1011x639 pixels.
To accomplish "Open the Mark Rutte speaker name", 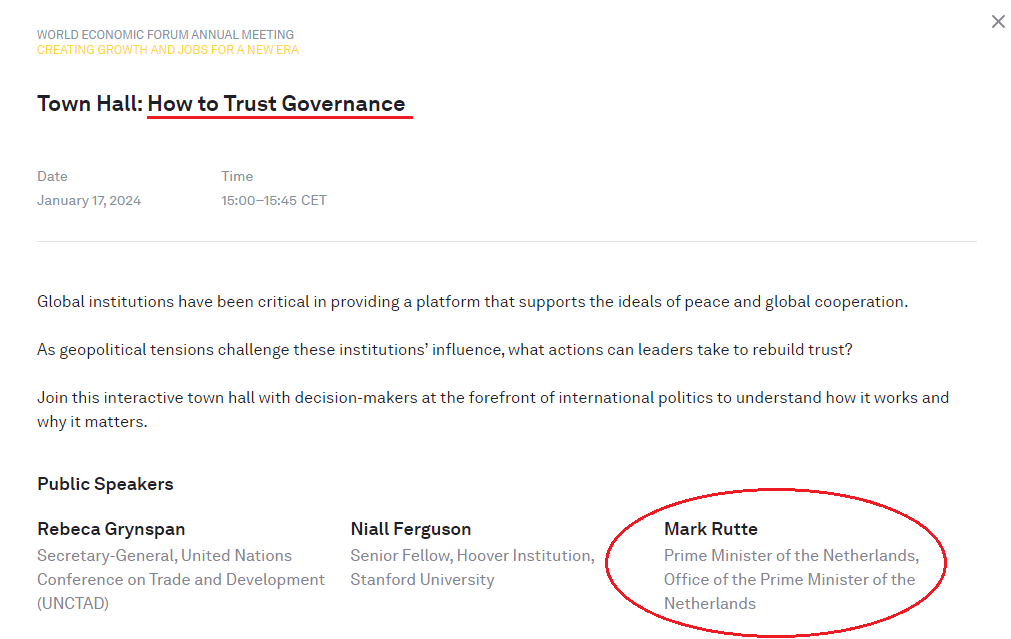I will (x=711, y=529).
